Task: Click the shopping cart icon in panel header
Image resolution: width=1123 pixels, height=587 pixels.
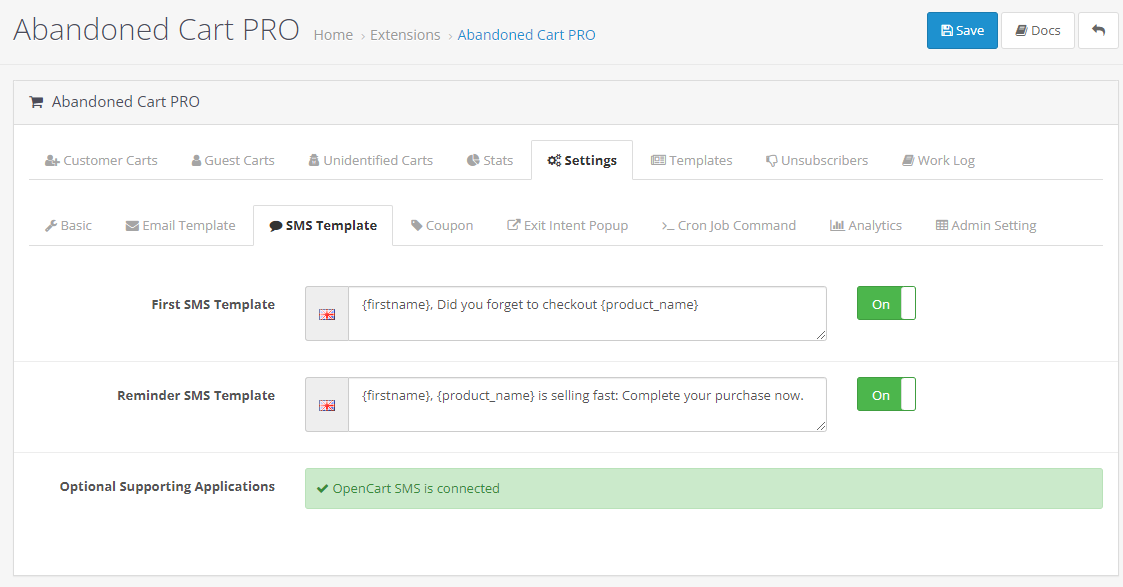Action: coord(36,102)
